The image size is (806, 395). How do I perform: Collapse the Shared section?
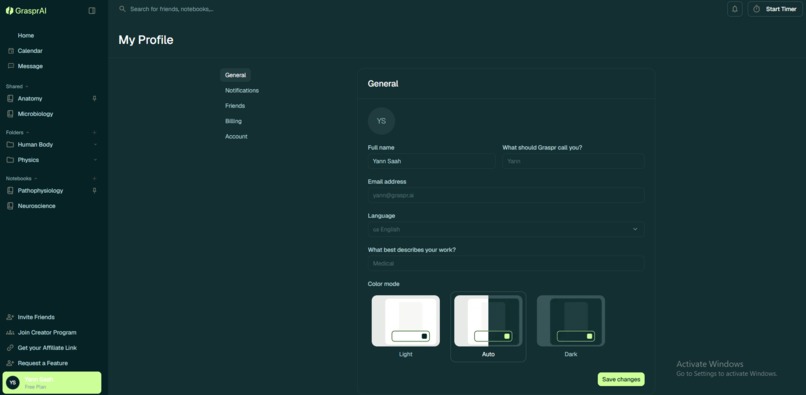27,87
